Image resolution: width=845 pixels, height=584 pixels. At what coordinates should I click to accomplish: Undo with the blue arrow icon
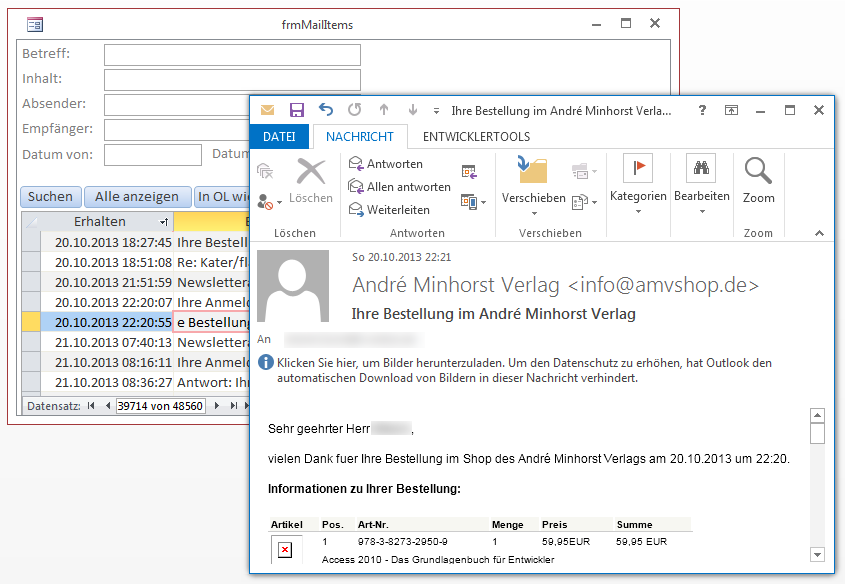tap(325, 110)
